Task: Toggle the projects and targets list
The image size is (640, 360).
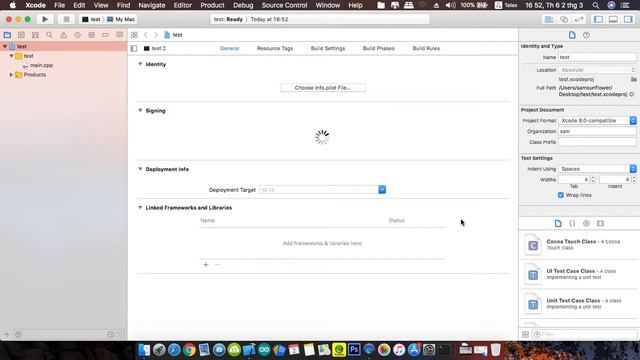Action: pyautogui.click(x=134, y=48)
